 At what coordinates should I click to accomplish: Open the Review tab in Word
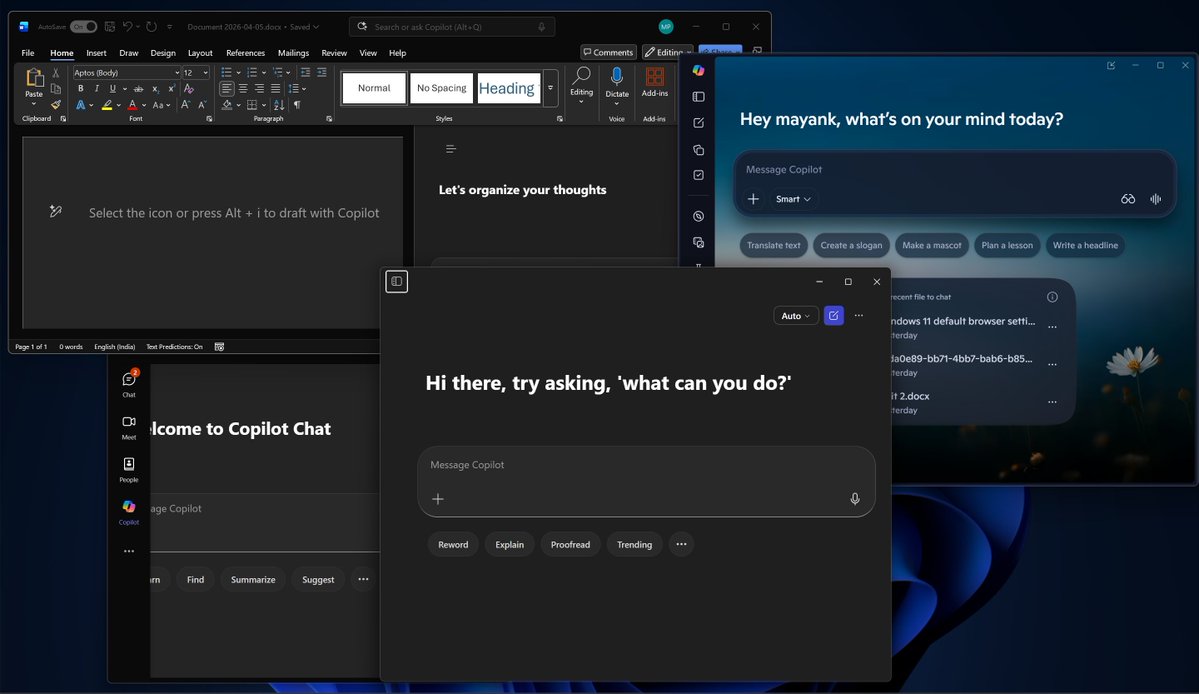334,53
